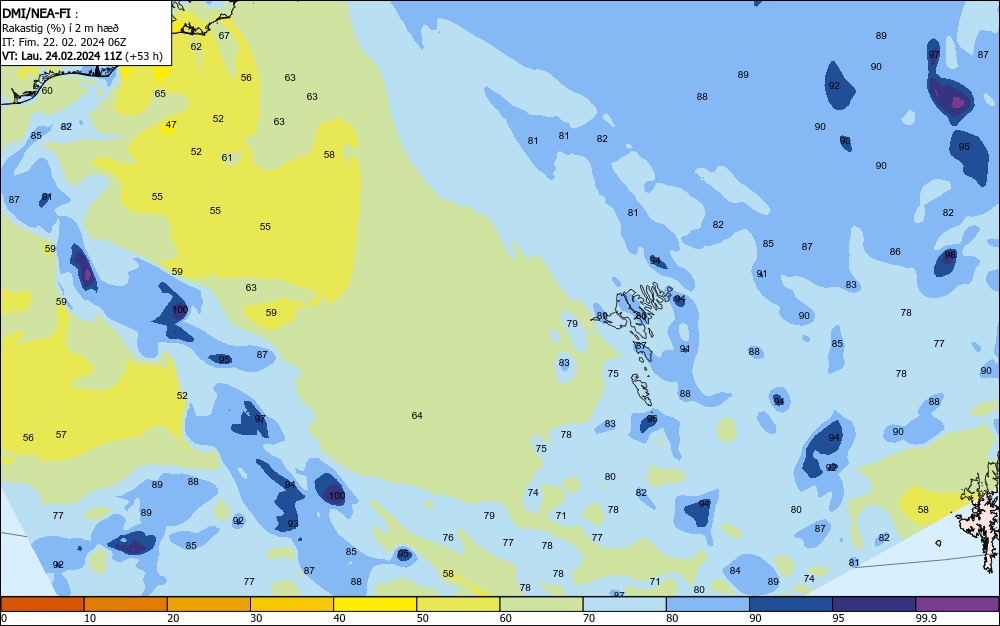
Task: Click the 10–20 orange legend segment
Action: pyautogui.click(x=126, y=604)
